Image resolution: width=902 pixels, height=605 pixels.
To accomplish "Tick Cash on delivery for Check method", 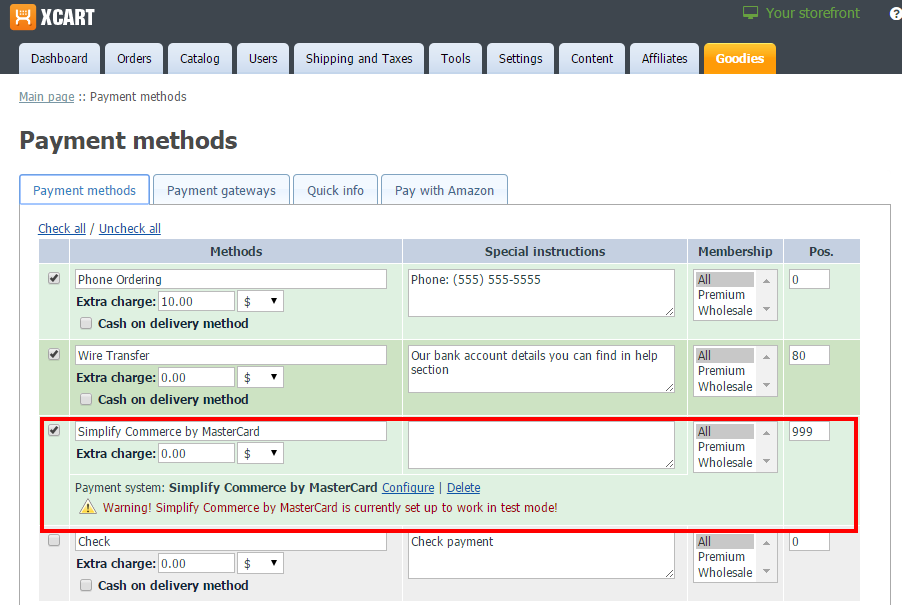I will click(x=86, y=585).
